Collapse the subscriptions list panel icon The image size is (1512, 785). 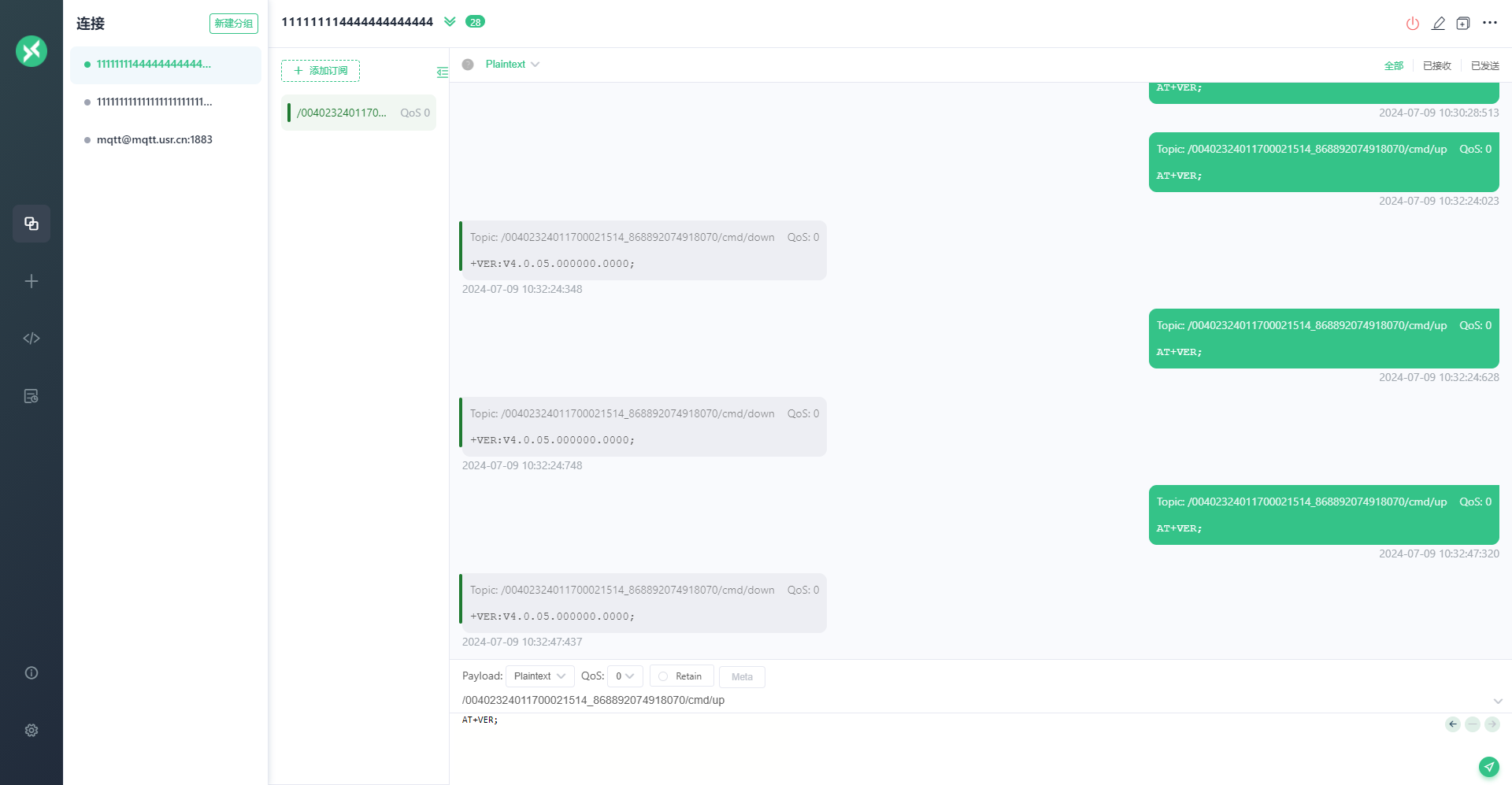[443, 72]
